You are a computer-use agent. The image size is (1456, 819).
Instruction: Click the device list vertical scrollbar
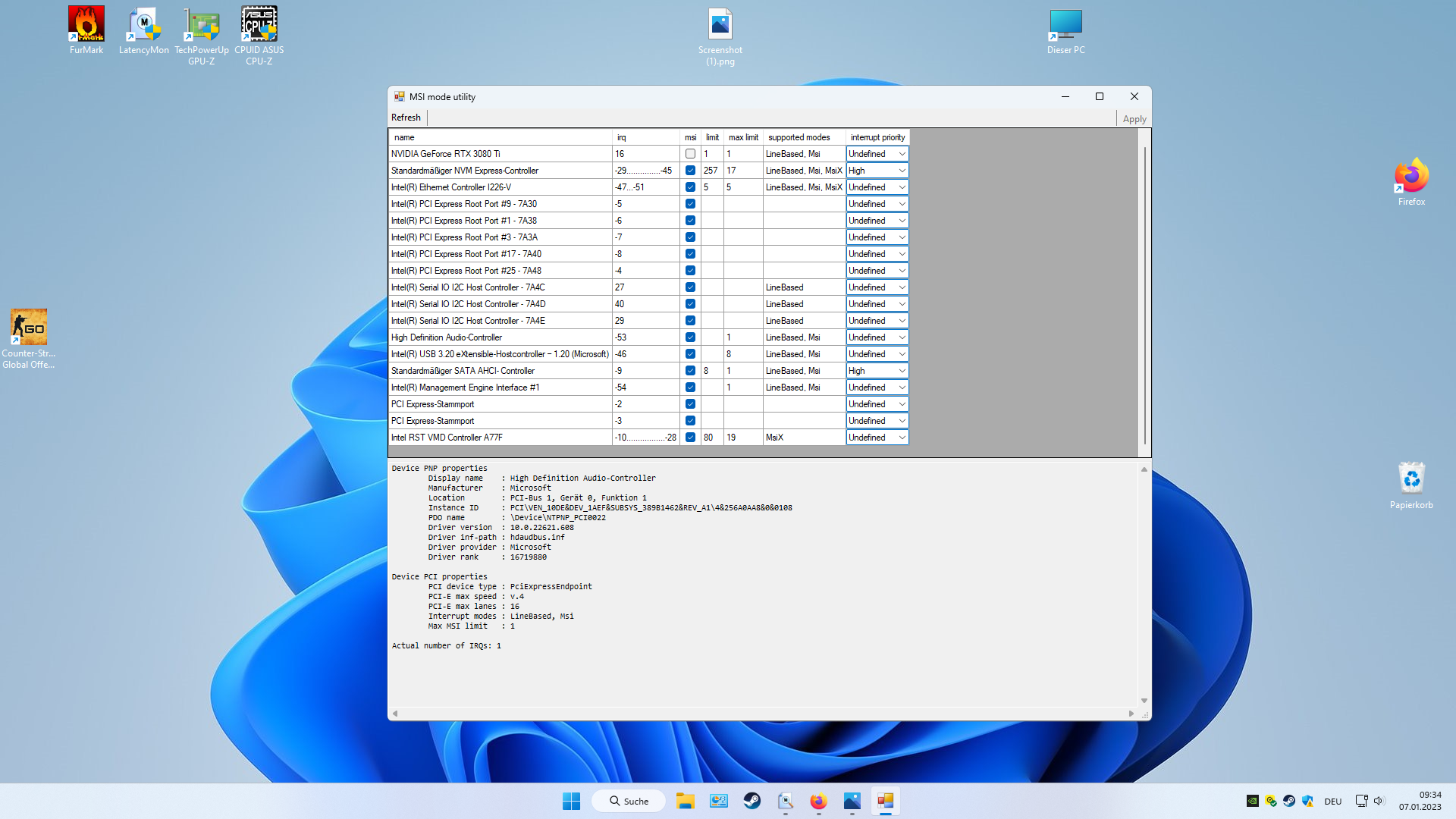pyautogui.click(x=1144, y=296)
